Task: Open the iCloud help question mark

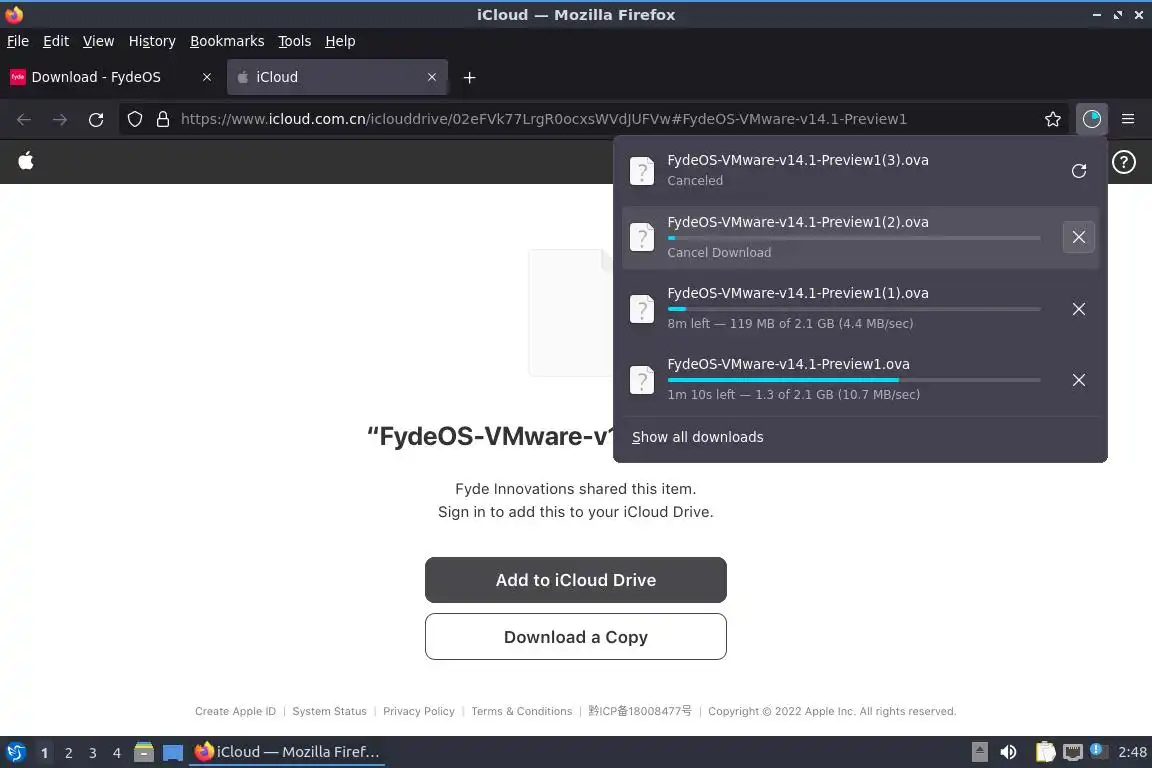Action: click(x=1123, y=162)
